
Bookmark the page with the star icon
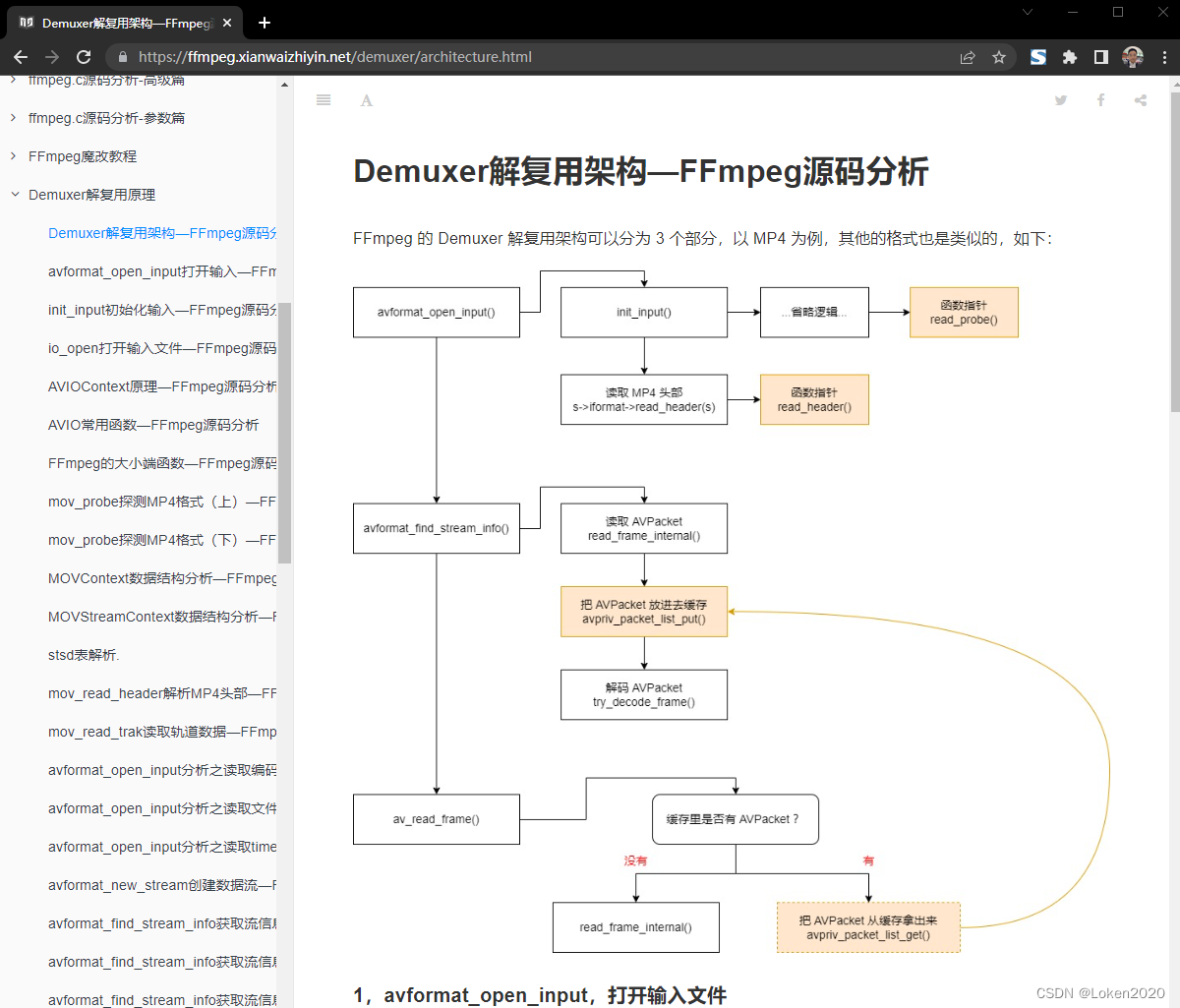(x=1000, y=57)
